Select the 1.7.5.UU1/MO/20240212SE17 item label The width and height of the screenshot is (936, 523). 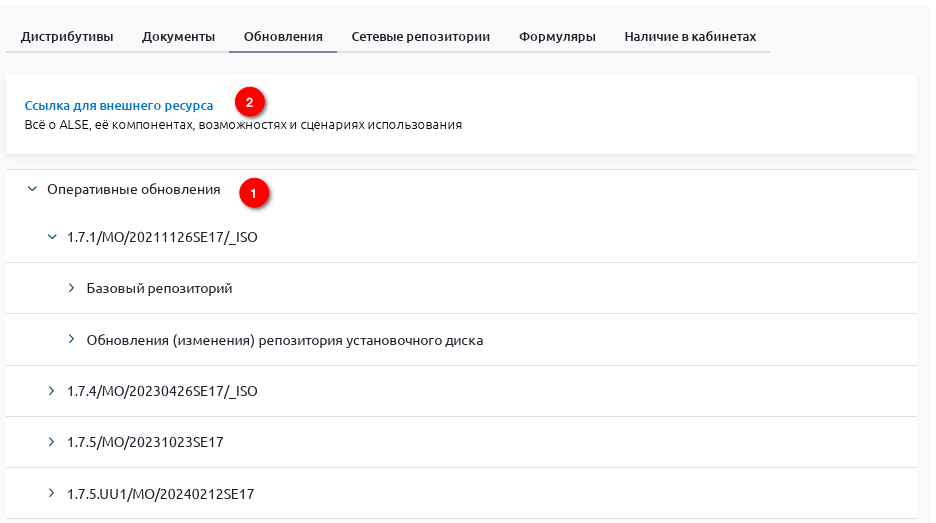pos(161,493)
